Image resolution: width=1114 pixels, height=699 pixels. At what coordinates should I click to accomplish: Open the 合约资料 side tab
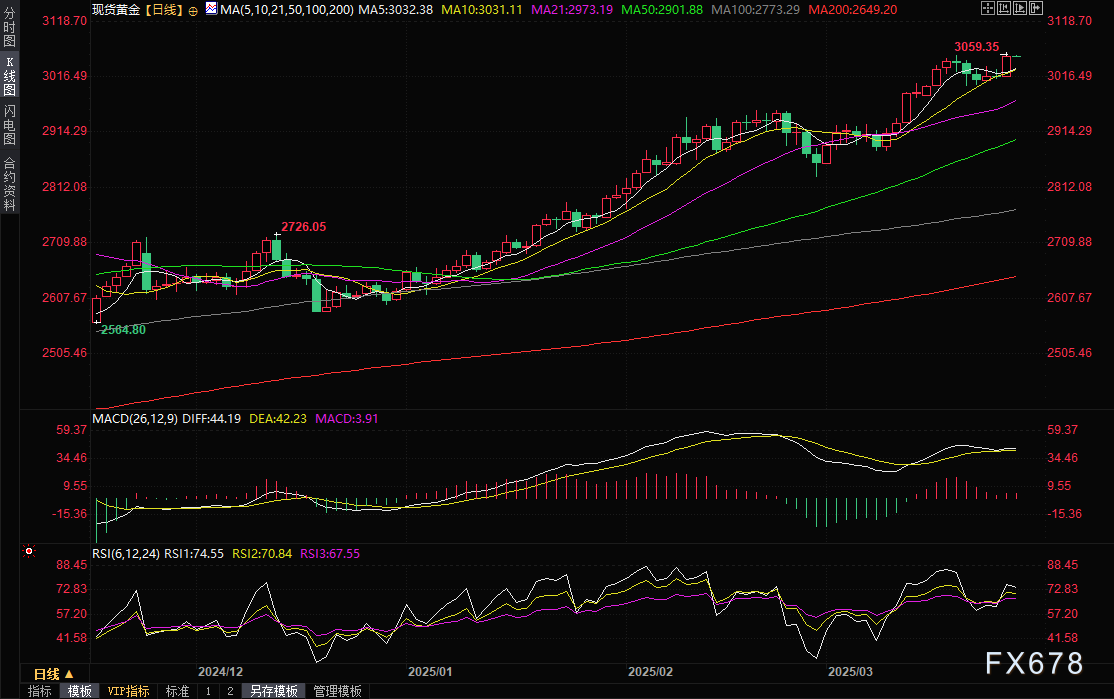9,183
